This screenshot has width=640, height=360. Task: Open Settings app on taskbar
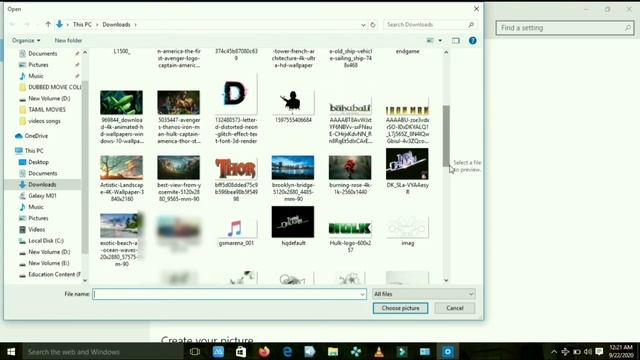(448, 351)
